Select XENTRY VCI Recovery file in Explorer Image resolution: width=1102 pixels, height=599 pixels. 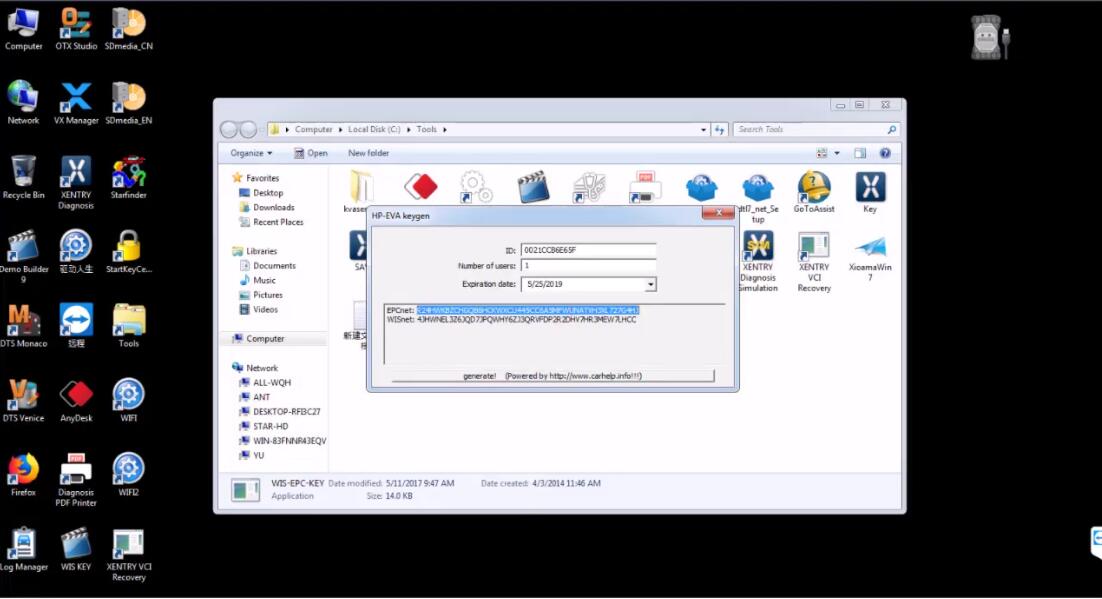pos(814,262)
